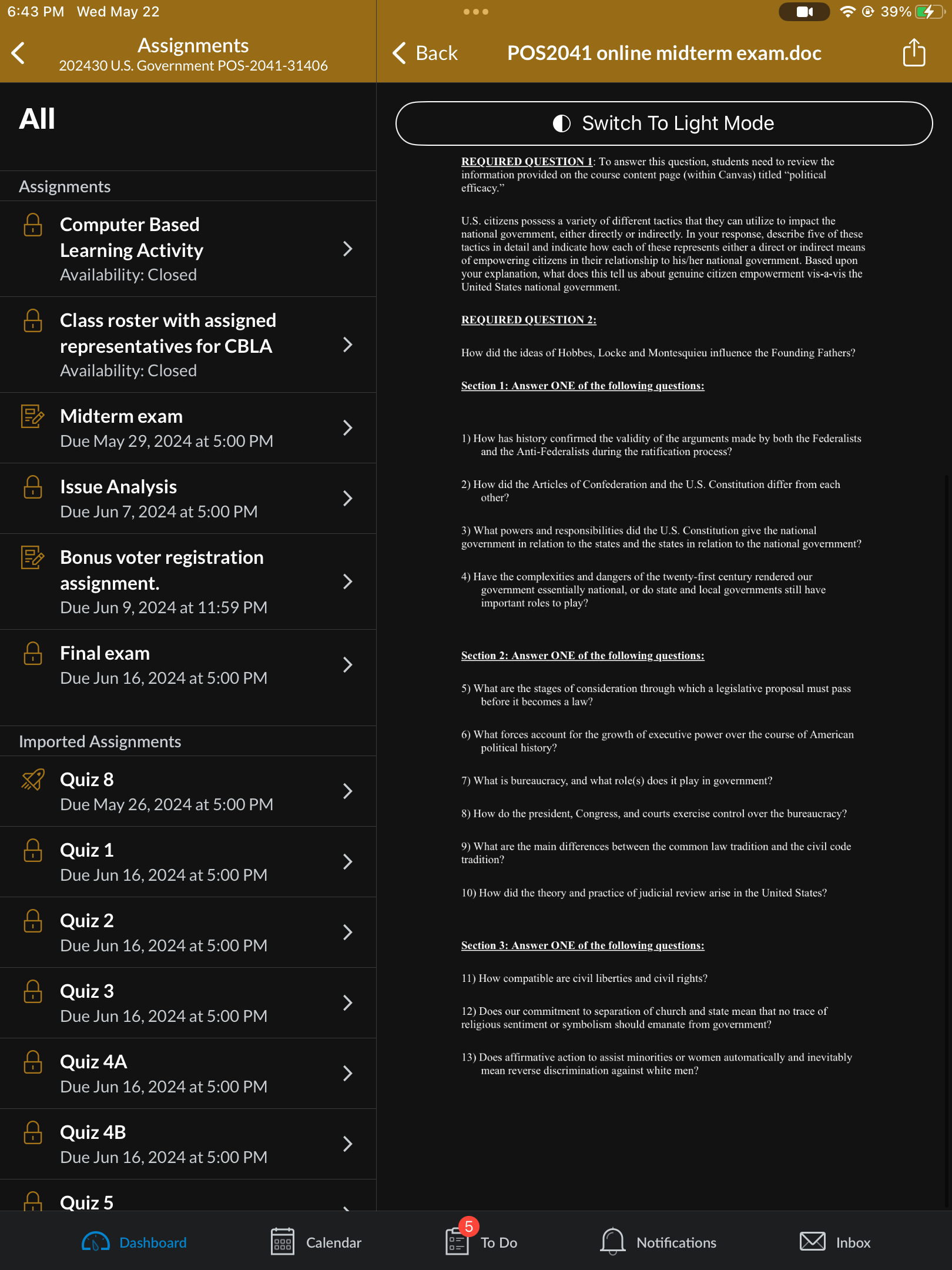This screenshot has width=952, height=1270.
Task: Switch To Light Mode
Action: (664, 123)
